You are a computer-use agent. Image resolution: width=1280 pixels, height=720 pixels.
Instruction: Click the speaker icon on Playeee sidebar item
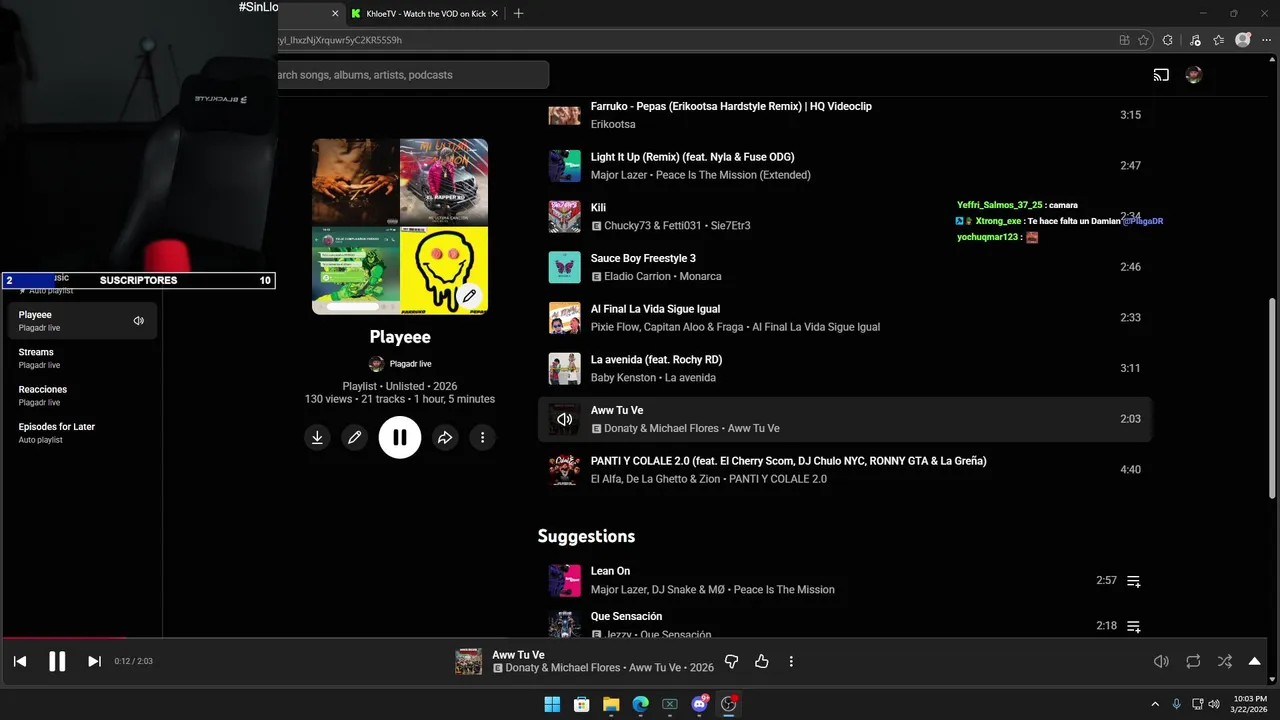(139, 321)
